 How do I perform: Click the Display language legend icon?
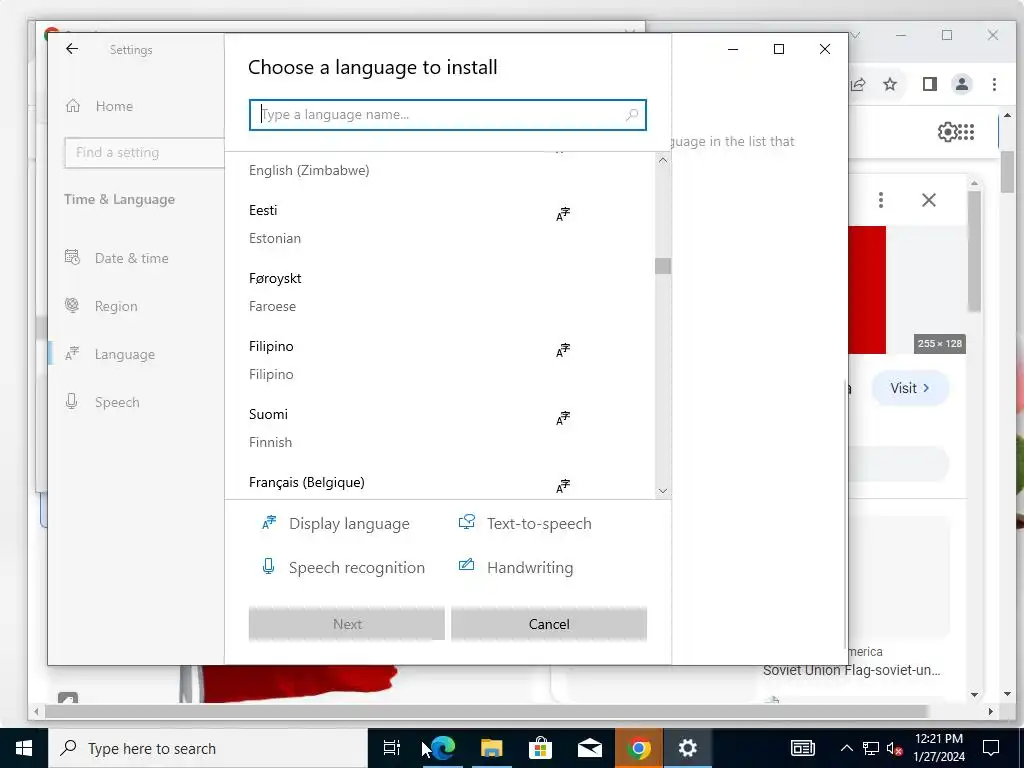(x=269, y=522)
